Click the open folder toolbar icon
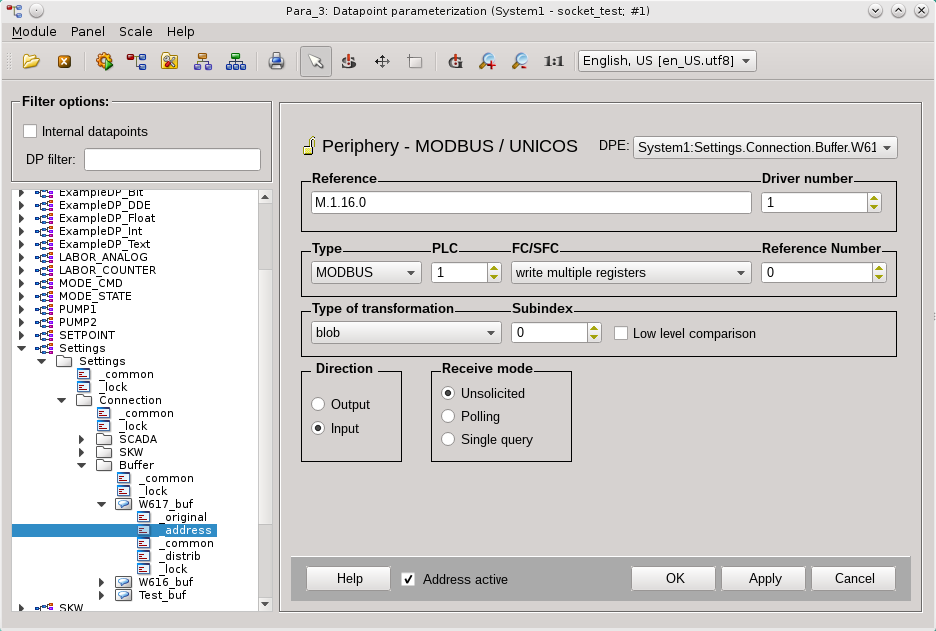The width and height of the screenshot is (936, 631). (x=31, y=61)
